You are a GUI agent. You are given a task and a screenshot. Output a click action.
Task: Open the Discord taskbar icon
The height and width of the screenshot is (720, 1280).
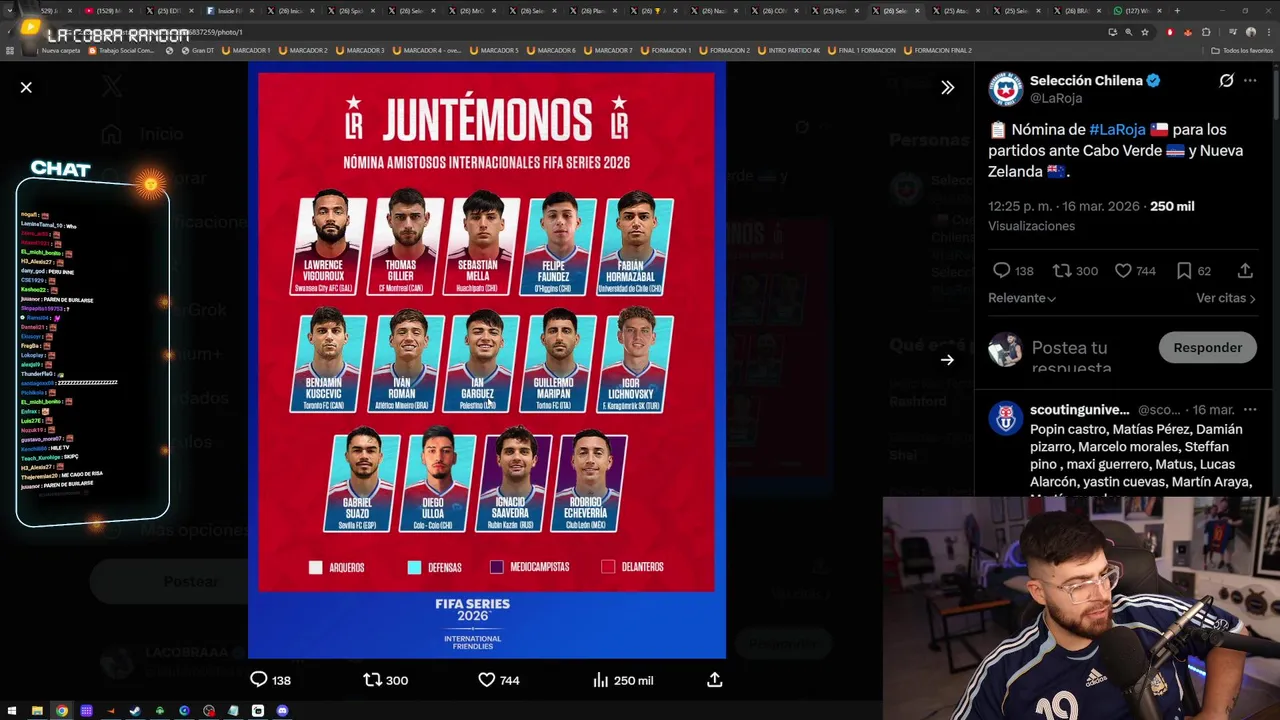tap(282, 711)
